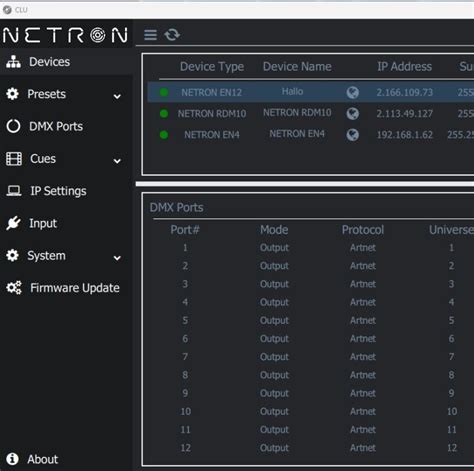Open web page globe for NETRON EN4
Viewport: 474px width, 471px height.
point(352,135)
